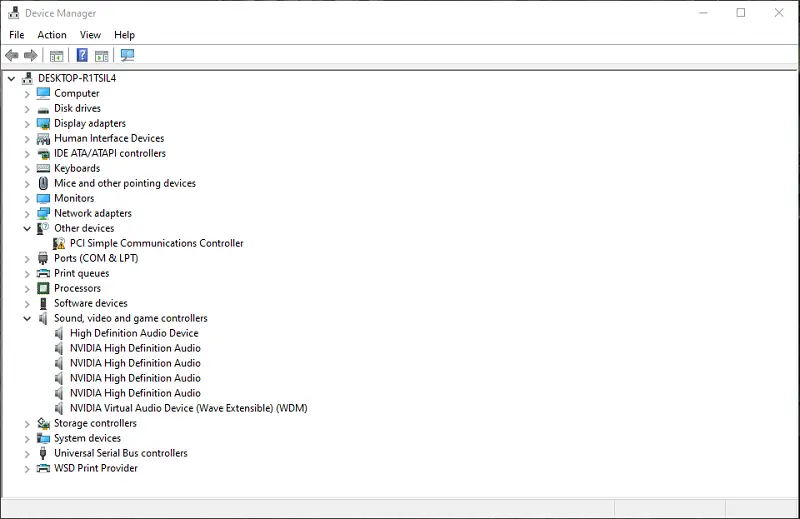The image size is (800, 519).
Task: Click the Storage controllers icon
Action: coord(43,423)
